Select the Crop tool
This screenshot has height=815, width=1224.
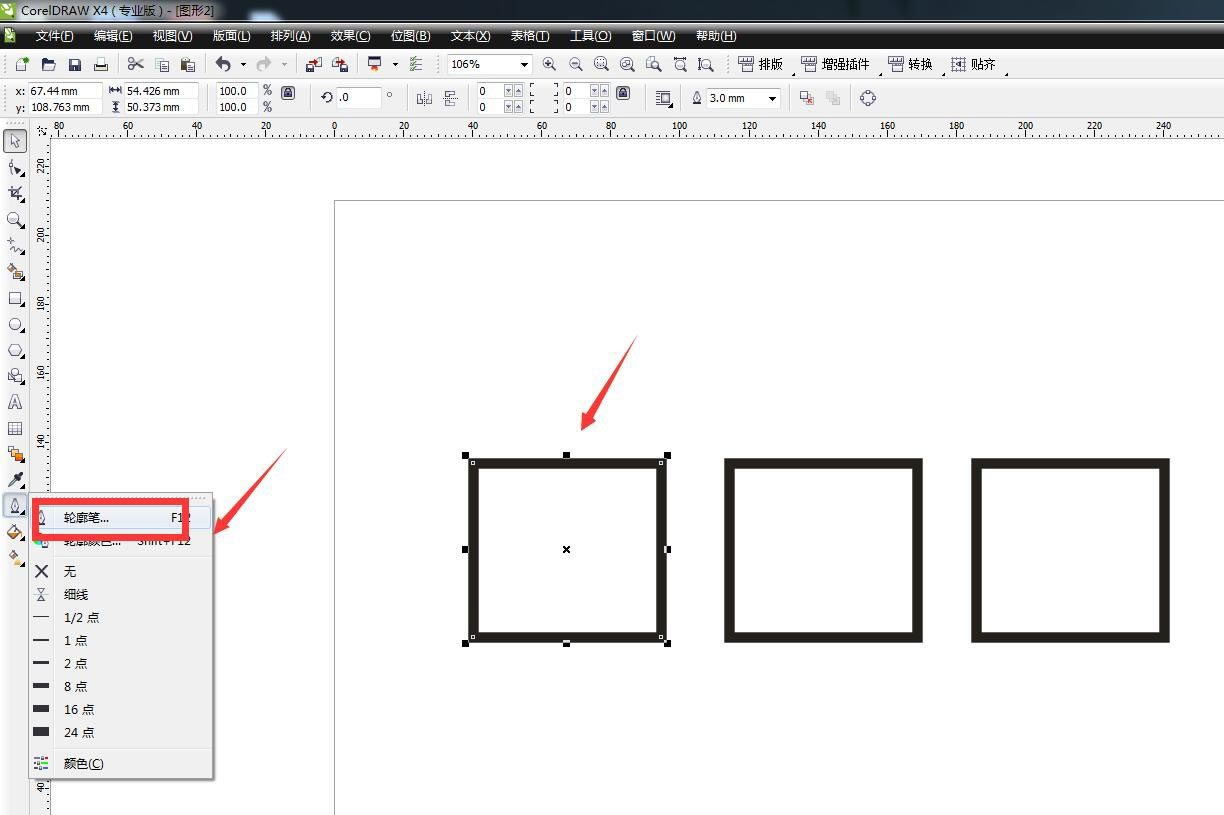pos(15,193)
